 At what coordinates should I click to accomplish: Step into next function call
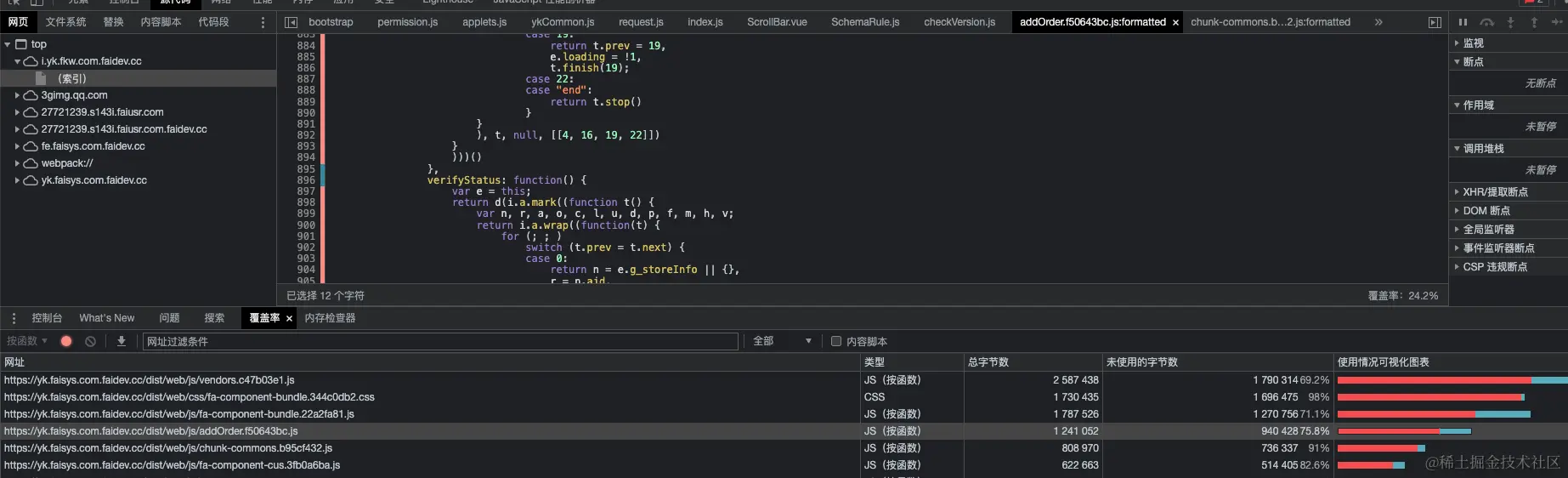[x=1510, y=22]
